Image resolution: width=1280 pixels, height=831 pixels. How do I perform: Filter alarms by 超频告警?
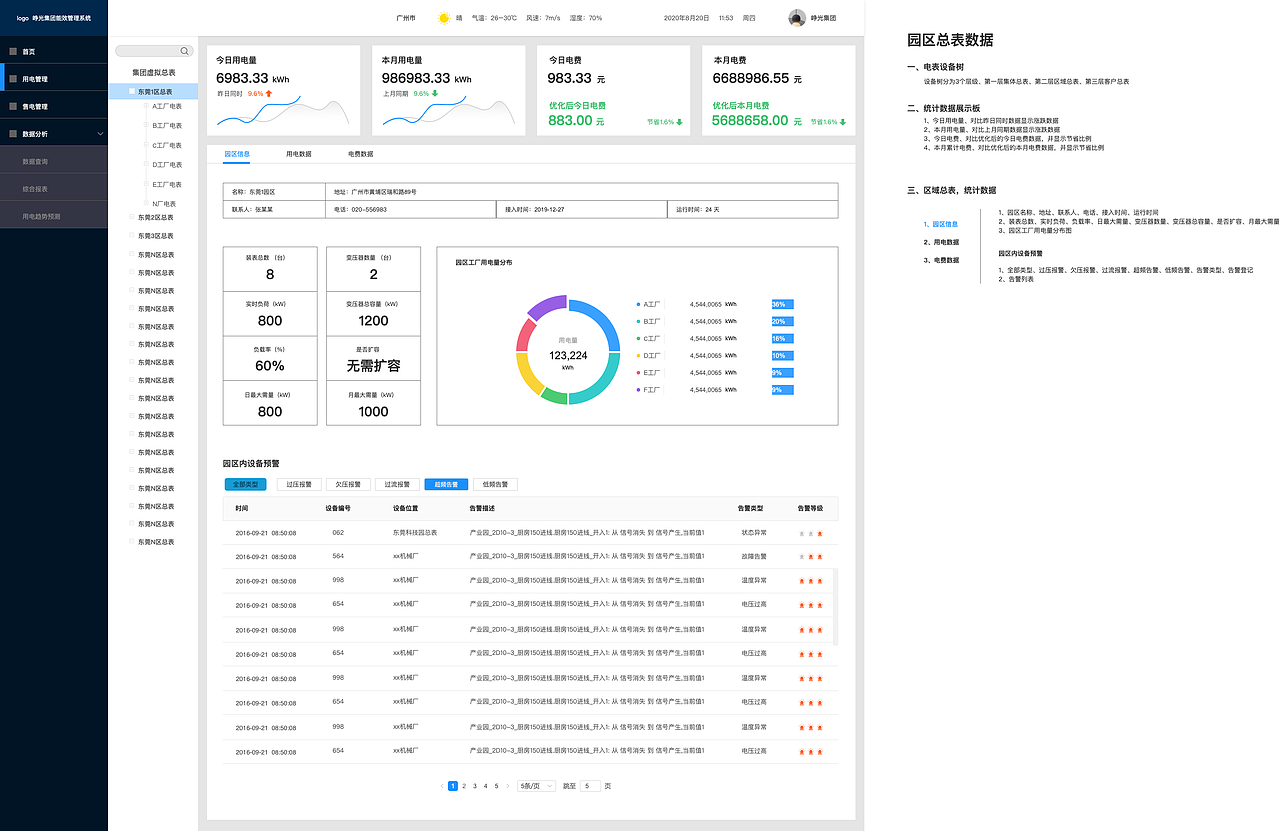point(446,484)
